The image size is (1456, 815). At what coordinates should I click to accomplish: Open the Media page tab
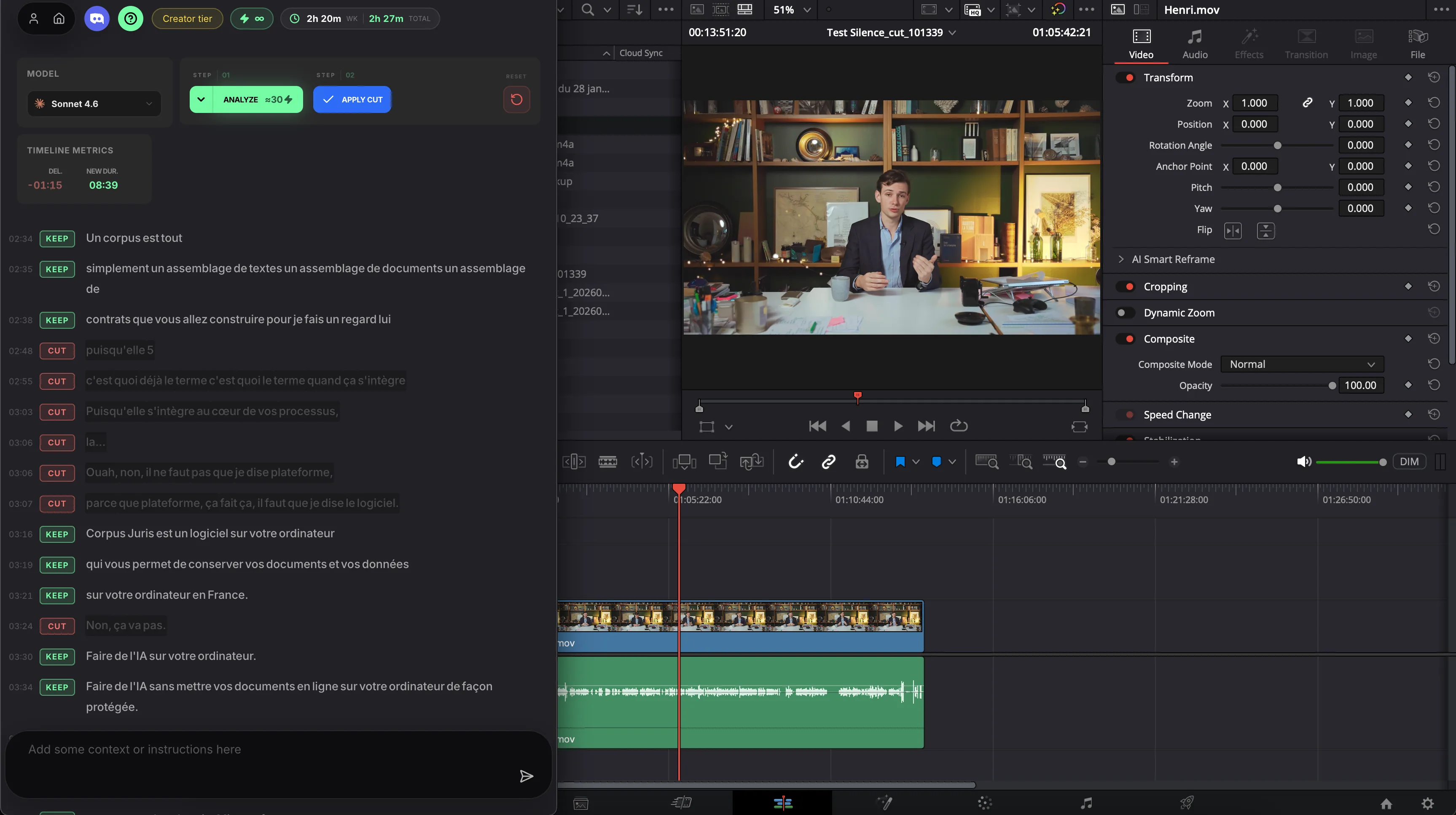pyautogui.click(x=580, y=802)
